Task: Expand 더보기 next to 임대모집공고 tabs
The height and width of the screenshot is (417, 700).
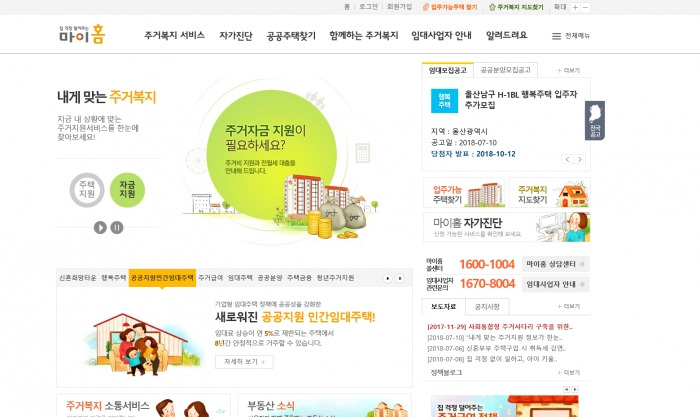Action: [x=568, y=71]
